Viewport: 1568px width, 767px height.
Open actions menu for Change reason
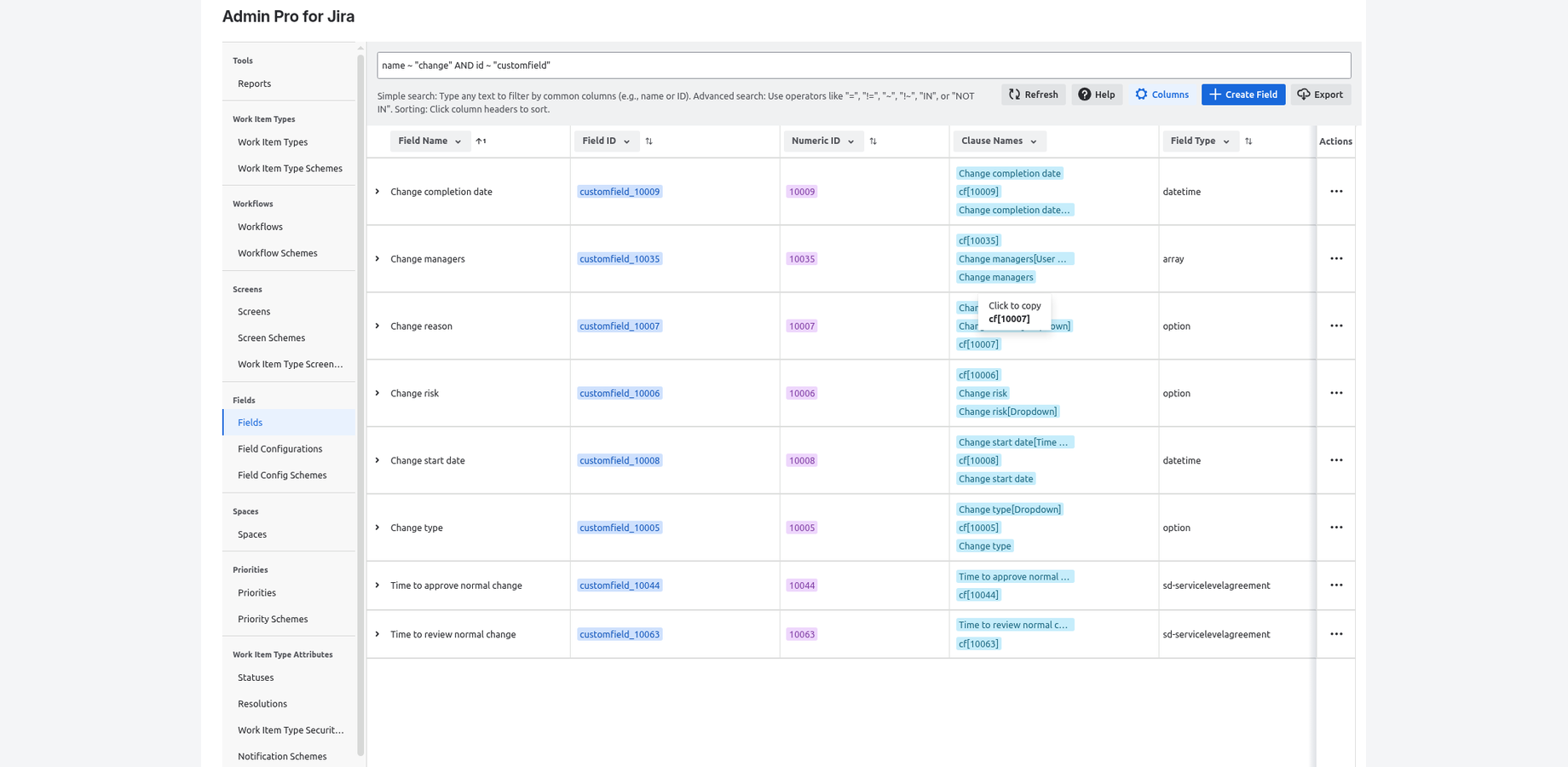click(1336, 326)
